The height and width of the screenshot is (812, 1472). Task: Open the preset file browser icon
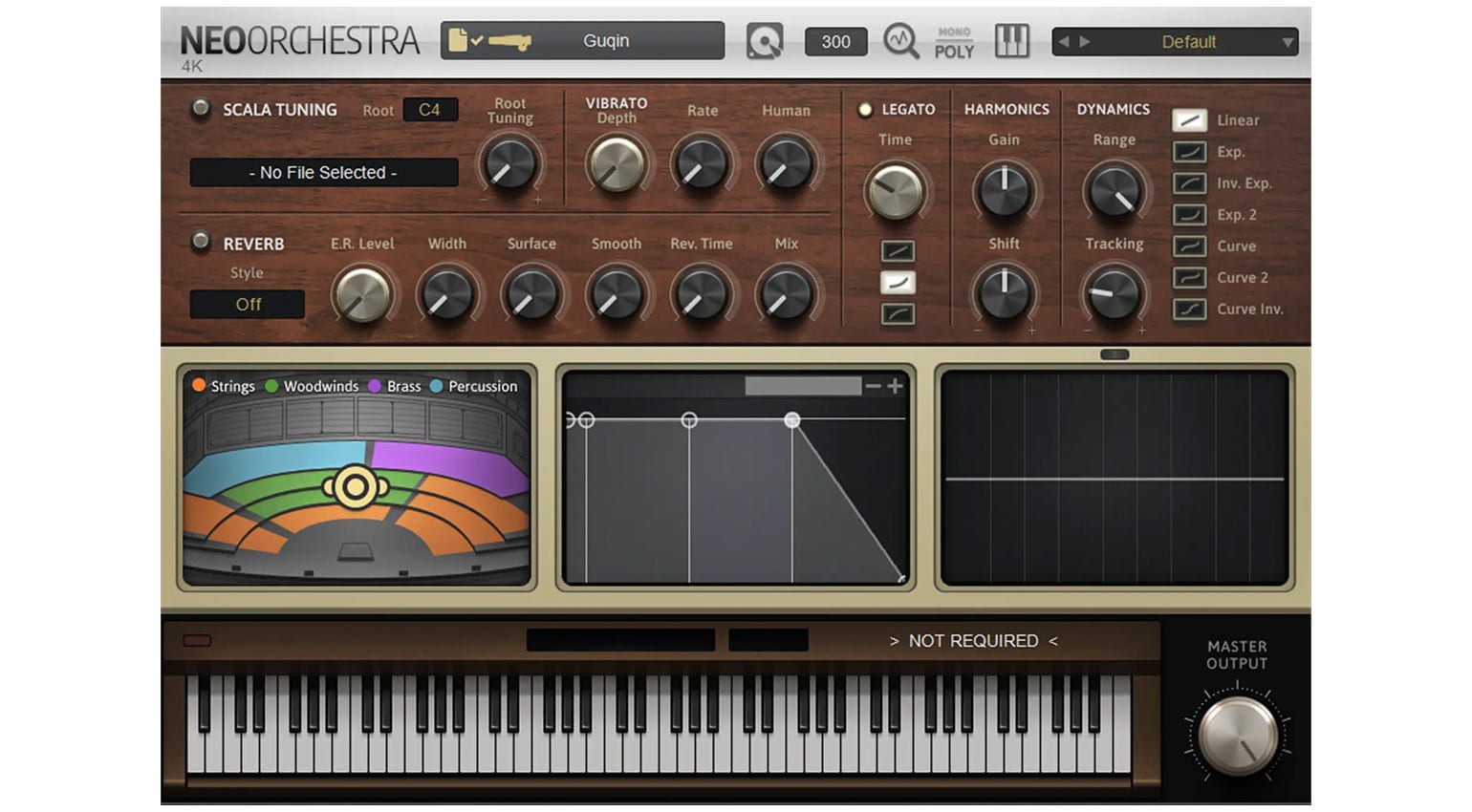465,41
